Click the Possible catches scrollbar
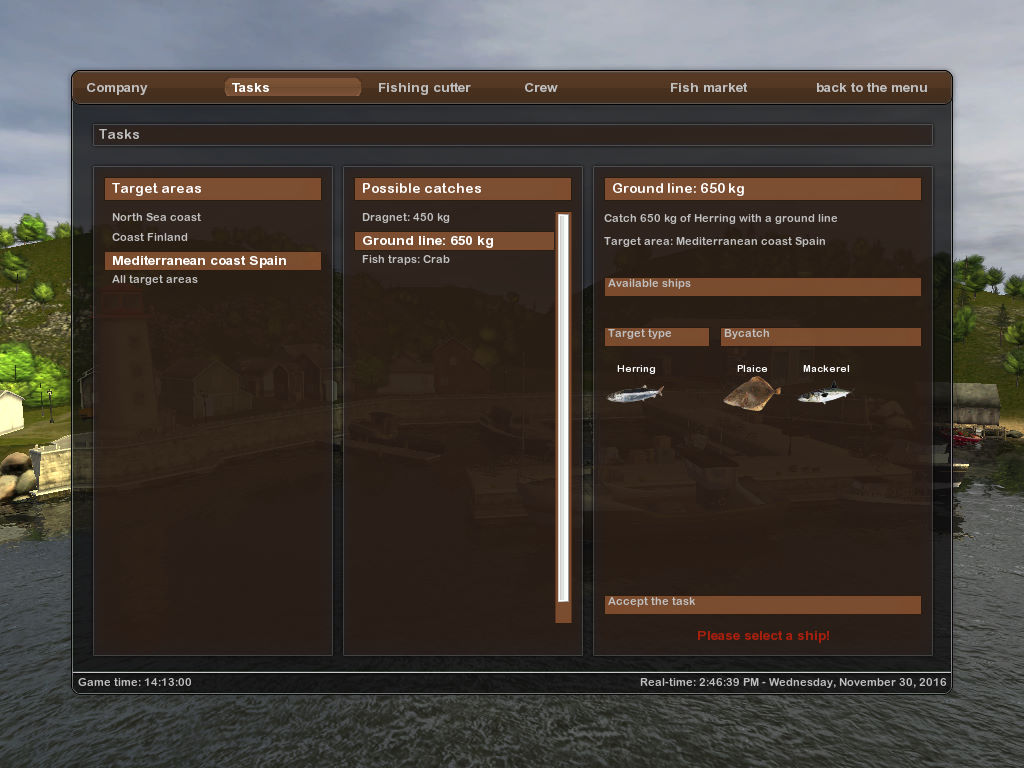The width and height of the screenshot is (1024, 768). [563, 417]
